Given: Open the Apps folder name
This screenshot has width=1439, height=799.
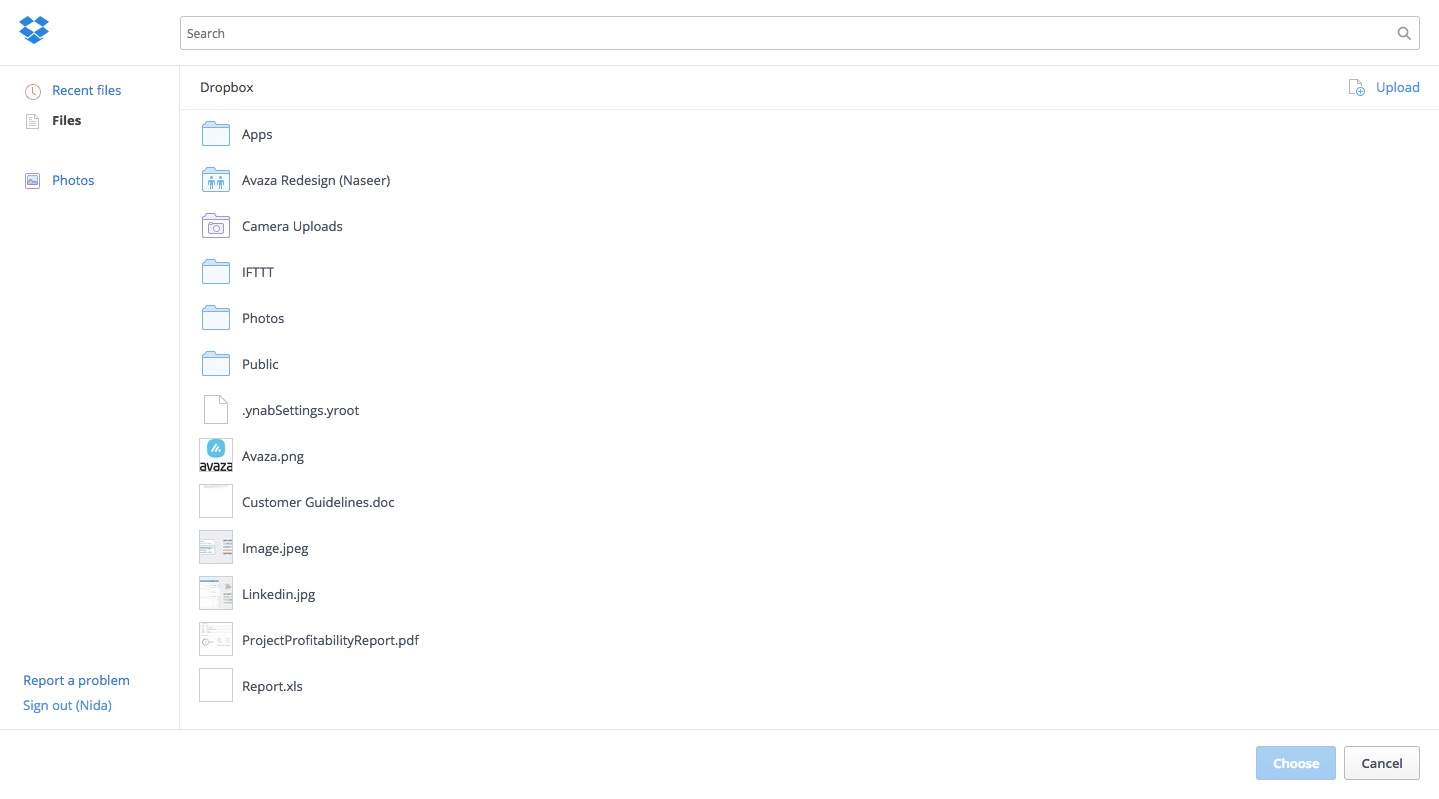Looking at the screenshot, I should [257, 135].
